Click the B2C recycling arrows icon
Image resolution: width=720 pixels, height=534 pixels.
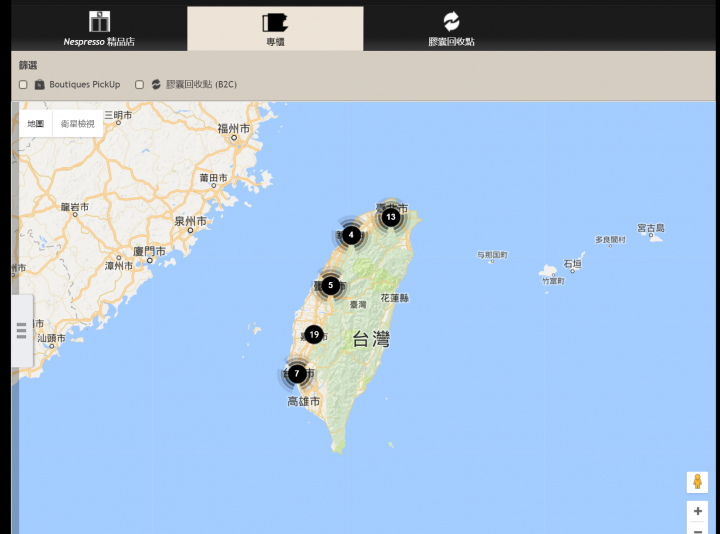click(156, 84)
